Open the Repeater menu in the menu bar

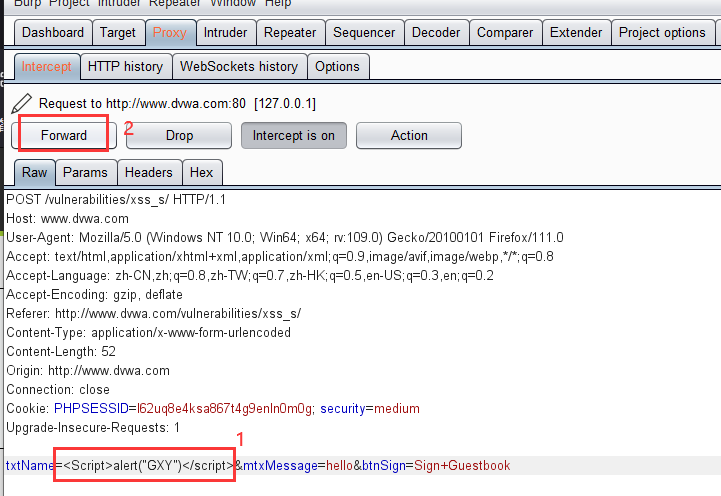[175, 4]
